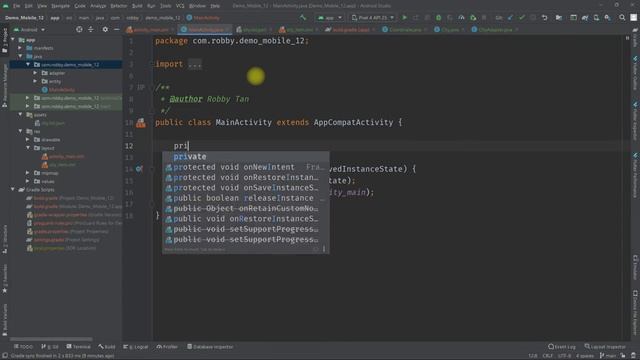Open the Database Inspector tool window
This screenshot has height=360, width=640.
click(x=210, y=347)
